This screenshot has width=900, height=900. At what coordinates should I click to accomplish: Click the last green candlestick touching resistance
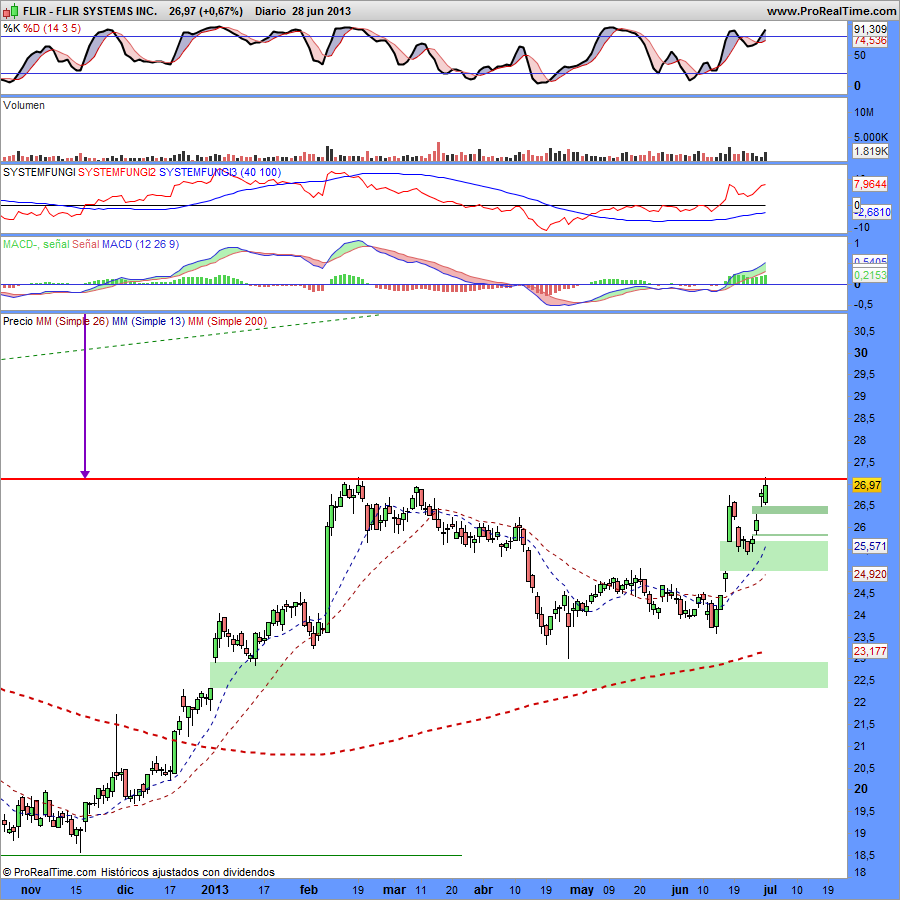coord(765,494)
